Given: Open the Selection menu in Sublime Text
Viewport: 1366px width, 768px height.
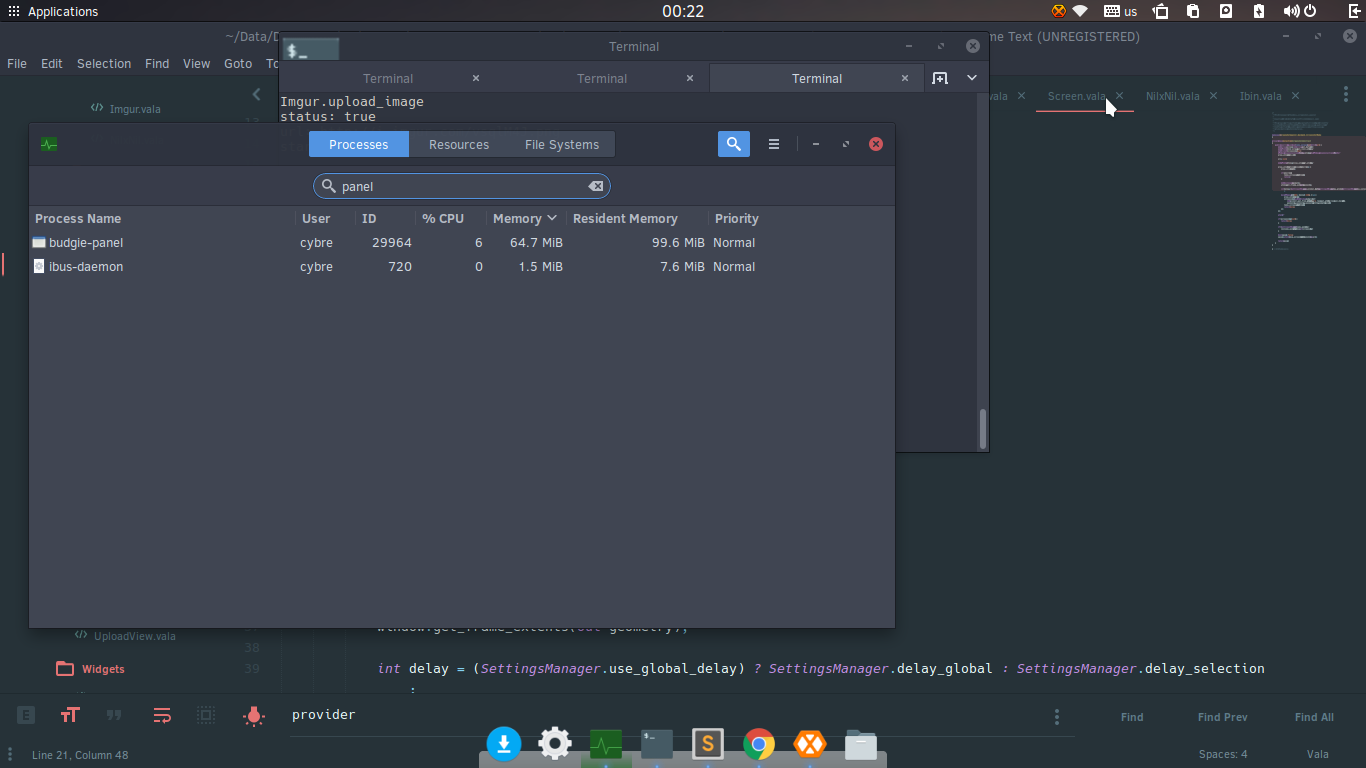Looking at the screenshot, I should tap(104, 63).
